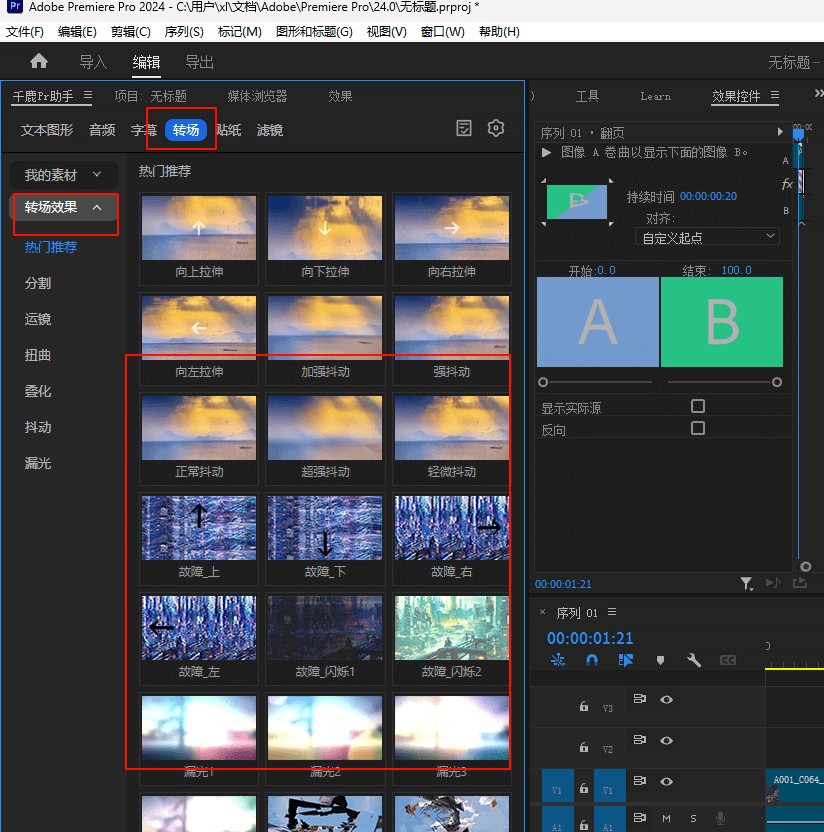
Task: Toggle the timeline Snap magnet icon
Action: [592, 660]
